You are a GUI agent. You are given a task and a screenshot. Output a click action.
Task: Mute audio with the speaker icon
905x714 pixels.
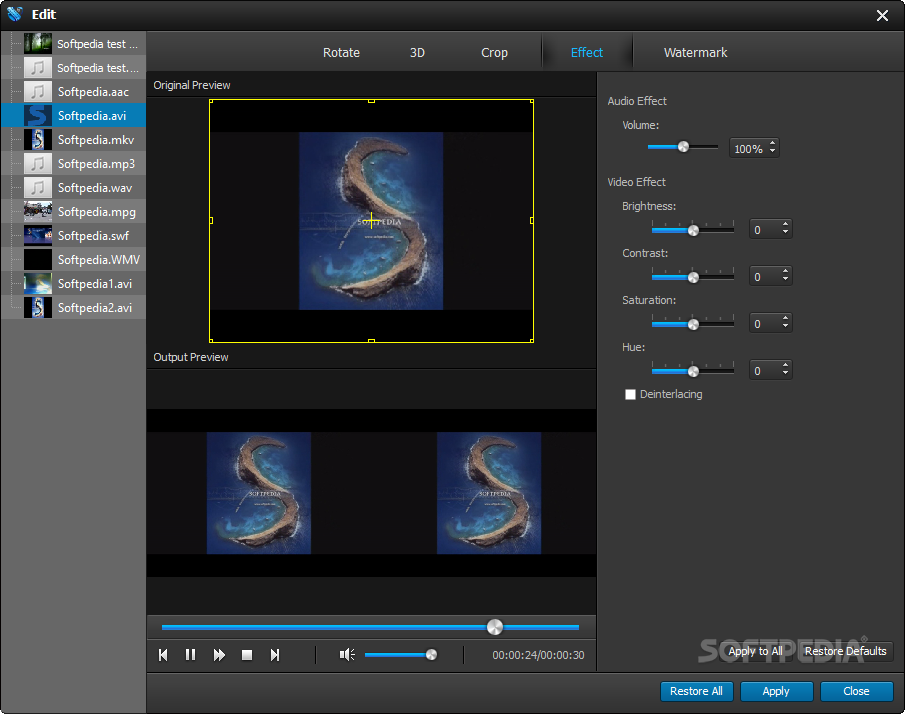pyautogui.click(x=347, y=655)
